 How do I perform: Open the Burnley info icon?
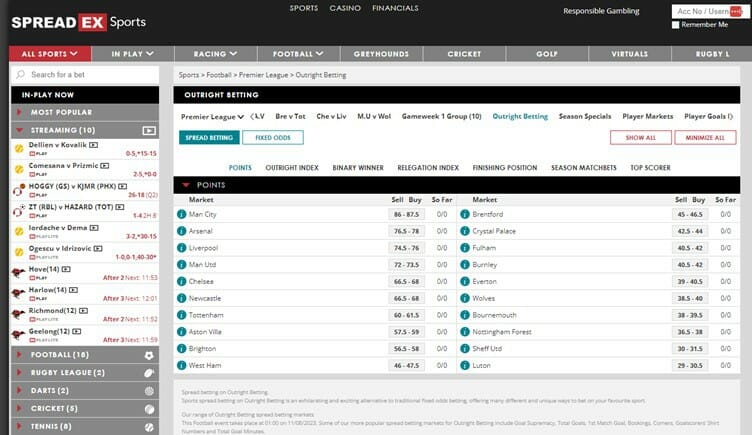465,265
